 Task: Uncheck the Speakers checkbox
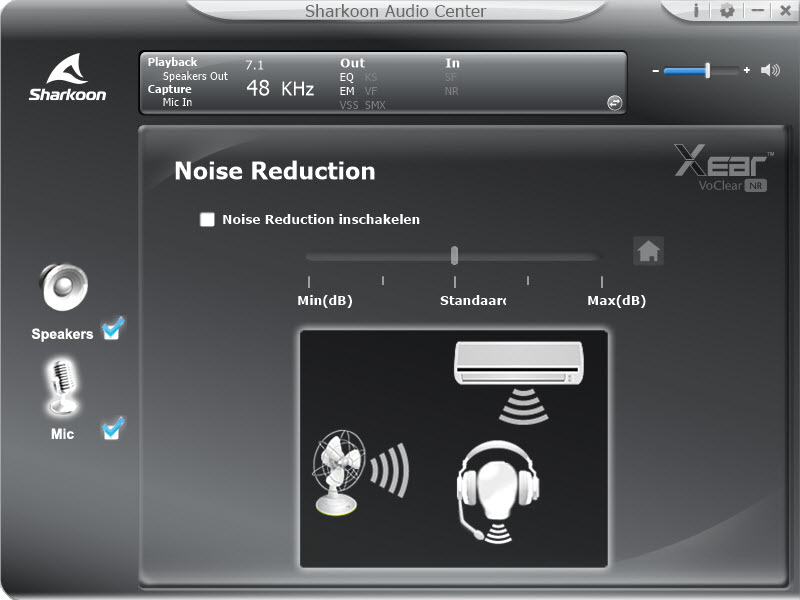(112, 330)
